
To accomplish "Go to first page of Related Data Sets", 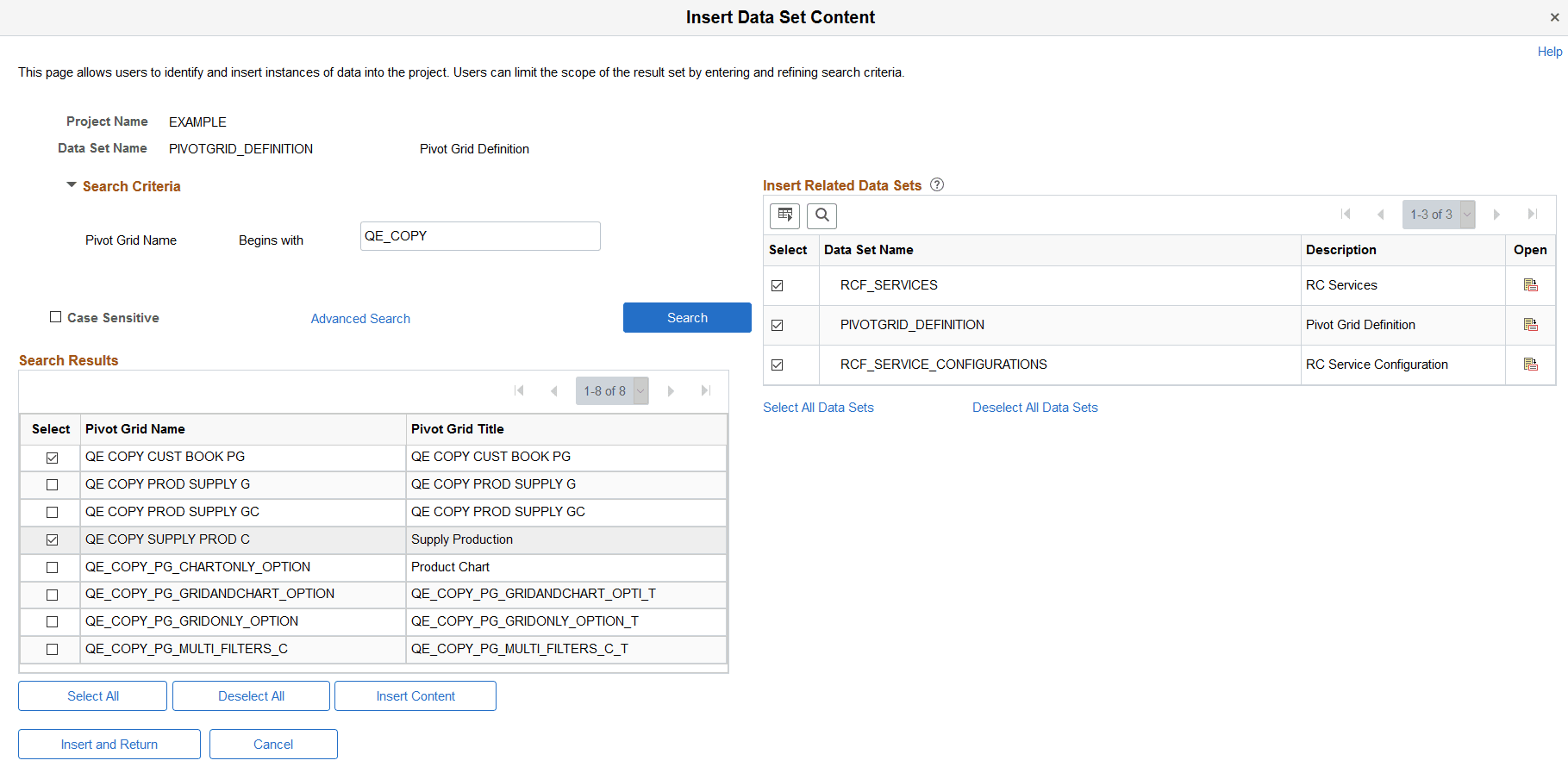I will pos(1346,215).
